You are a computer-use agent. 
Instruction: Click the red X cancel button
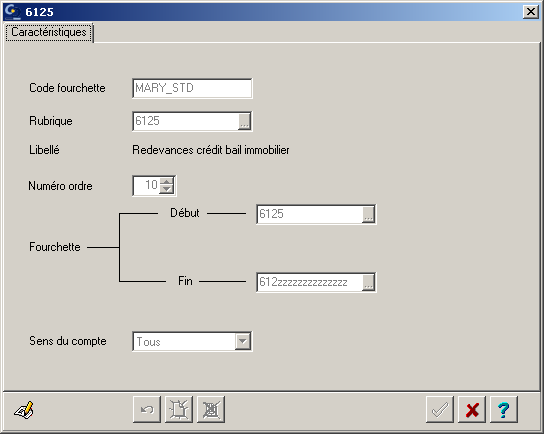click(x=472, y=410)
